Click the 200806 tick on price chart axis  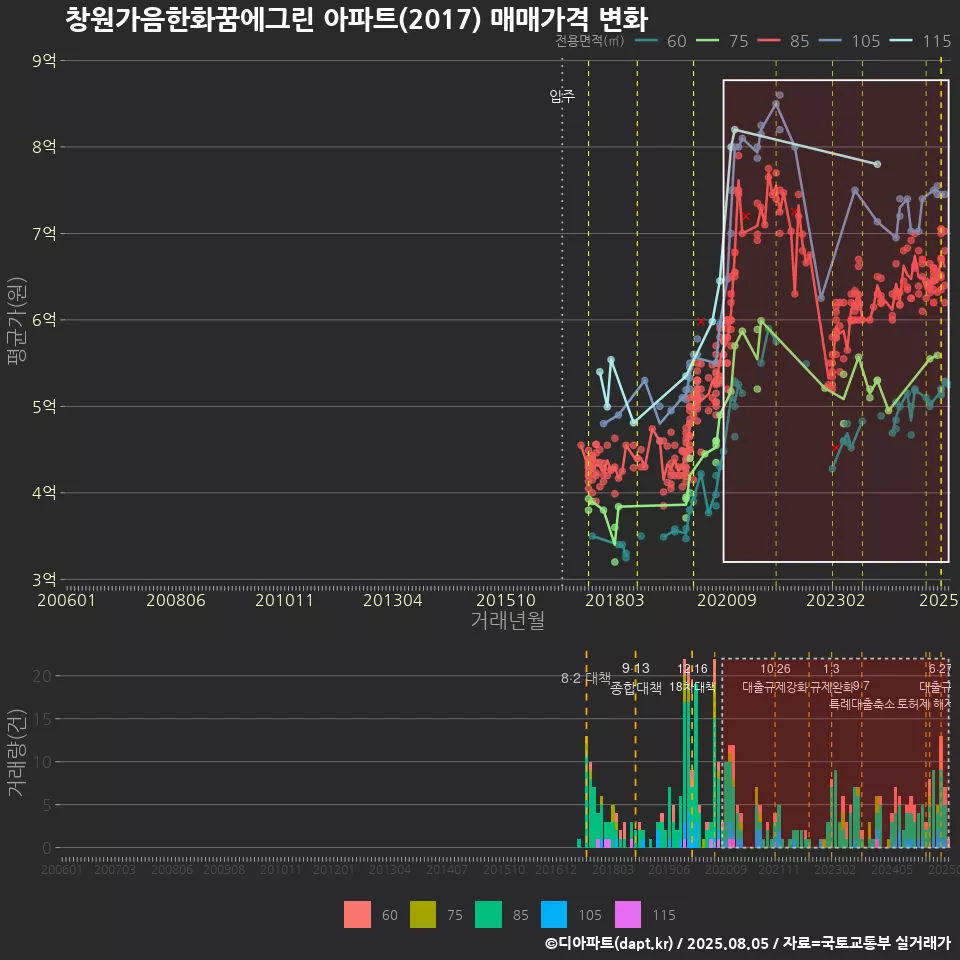pos(176,600)
